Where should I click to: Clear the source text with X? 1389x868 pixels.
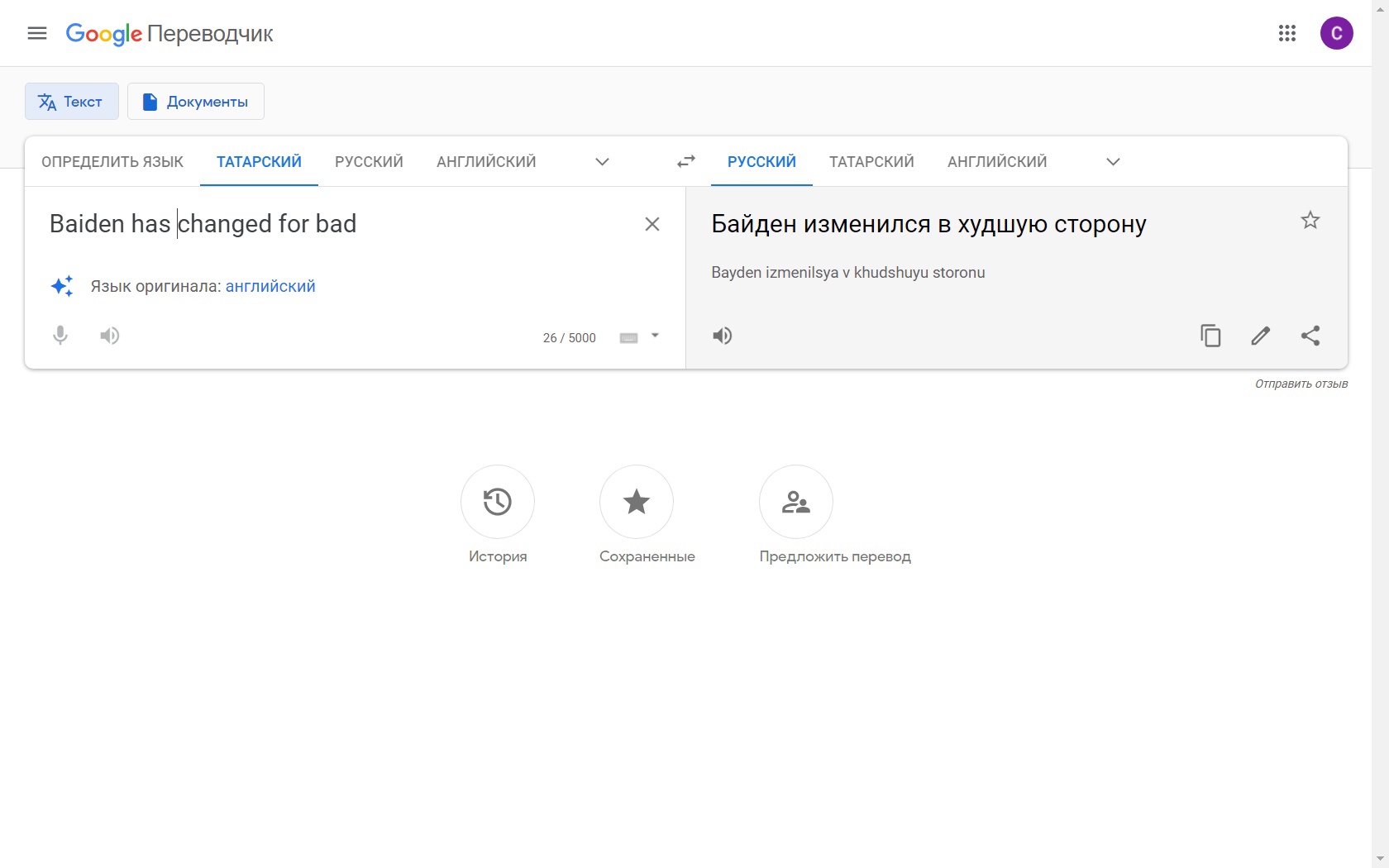(652, 224)
